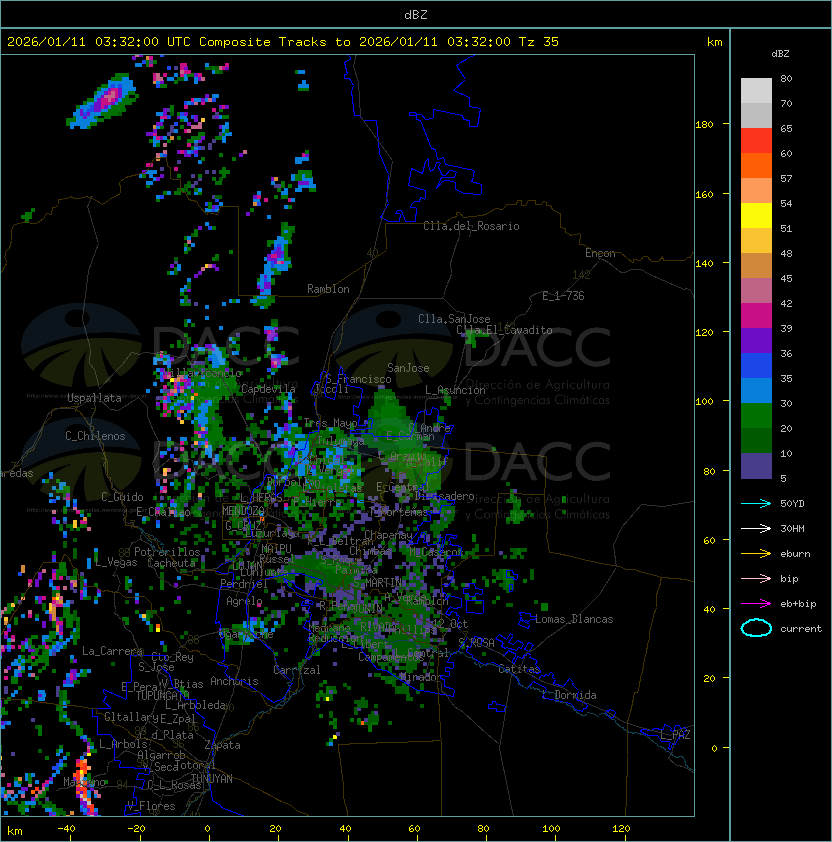Click the 'Potrerillos' location label
The width and height of the screenshot is (832, 842).
point(167,552)
